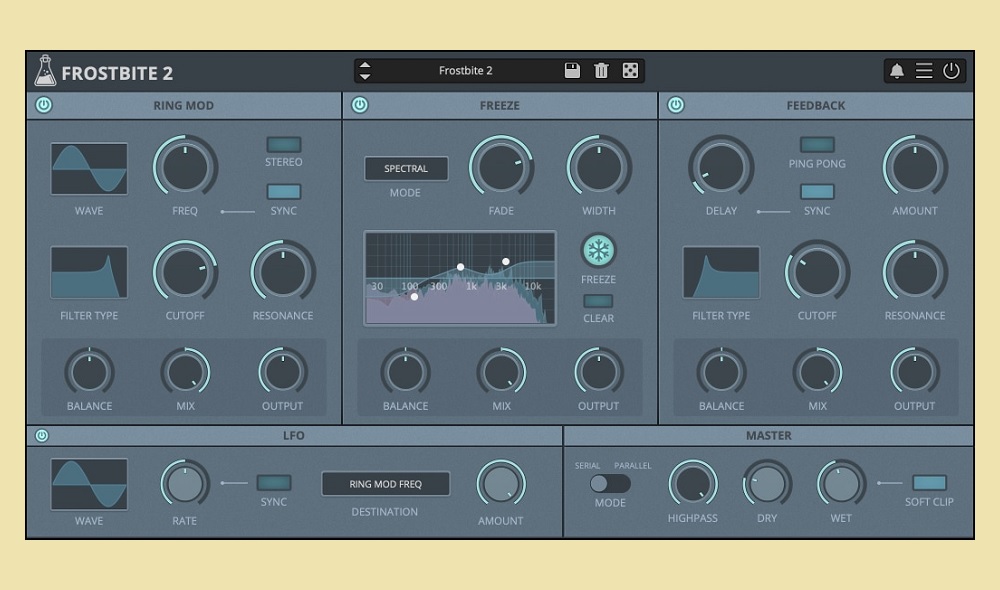The height and width of the screenshot is (590, 1000).
Task: Toggle the Soft Clip button
Action: tap(929, 483)
